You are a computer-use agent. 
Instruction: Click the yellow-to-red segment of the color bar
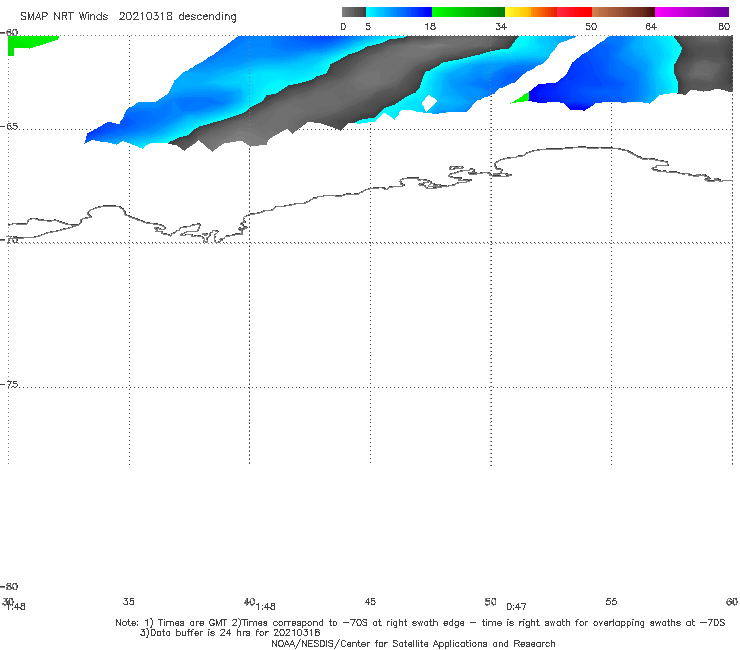coord(548,12)
